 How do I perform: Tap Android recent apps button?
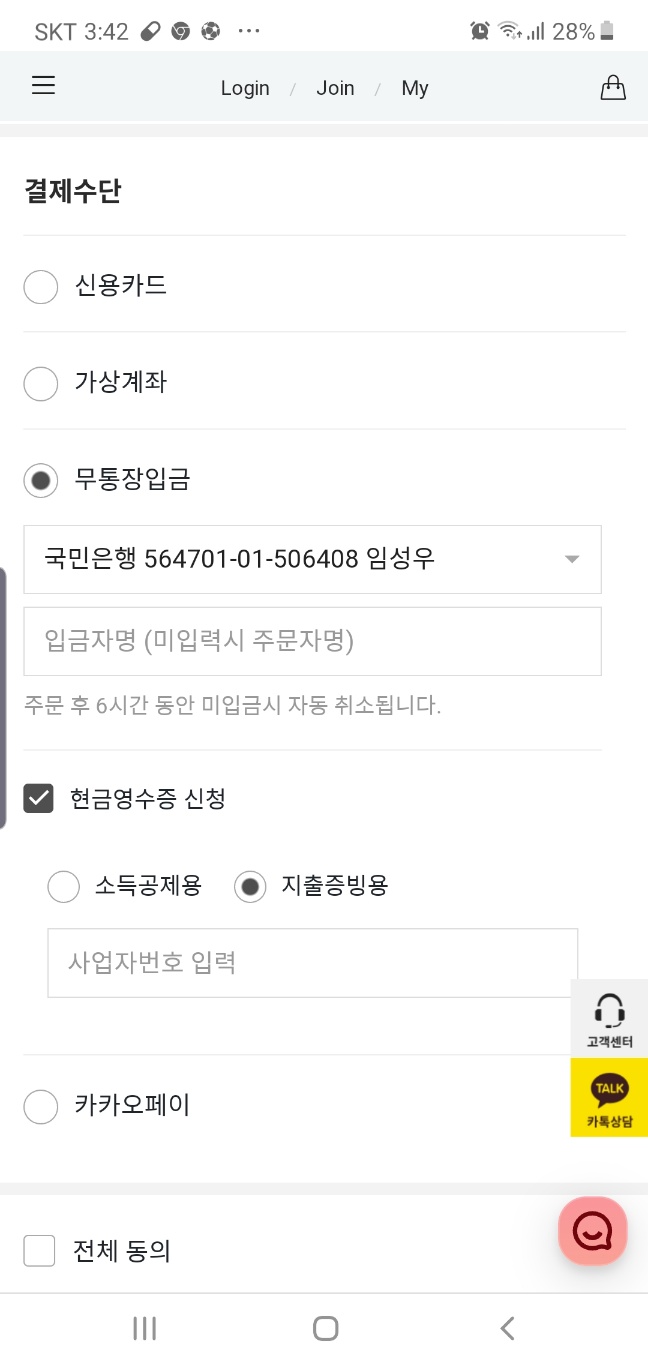pos(145,1328)
